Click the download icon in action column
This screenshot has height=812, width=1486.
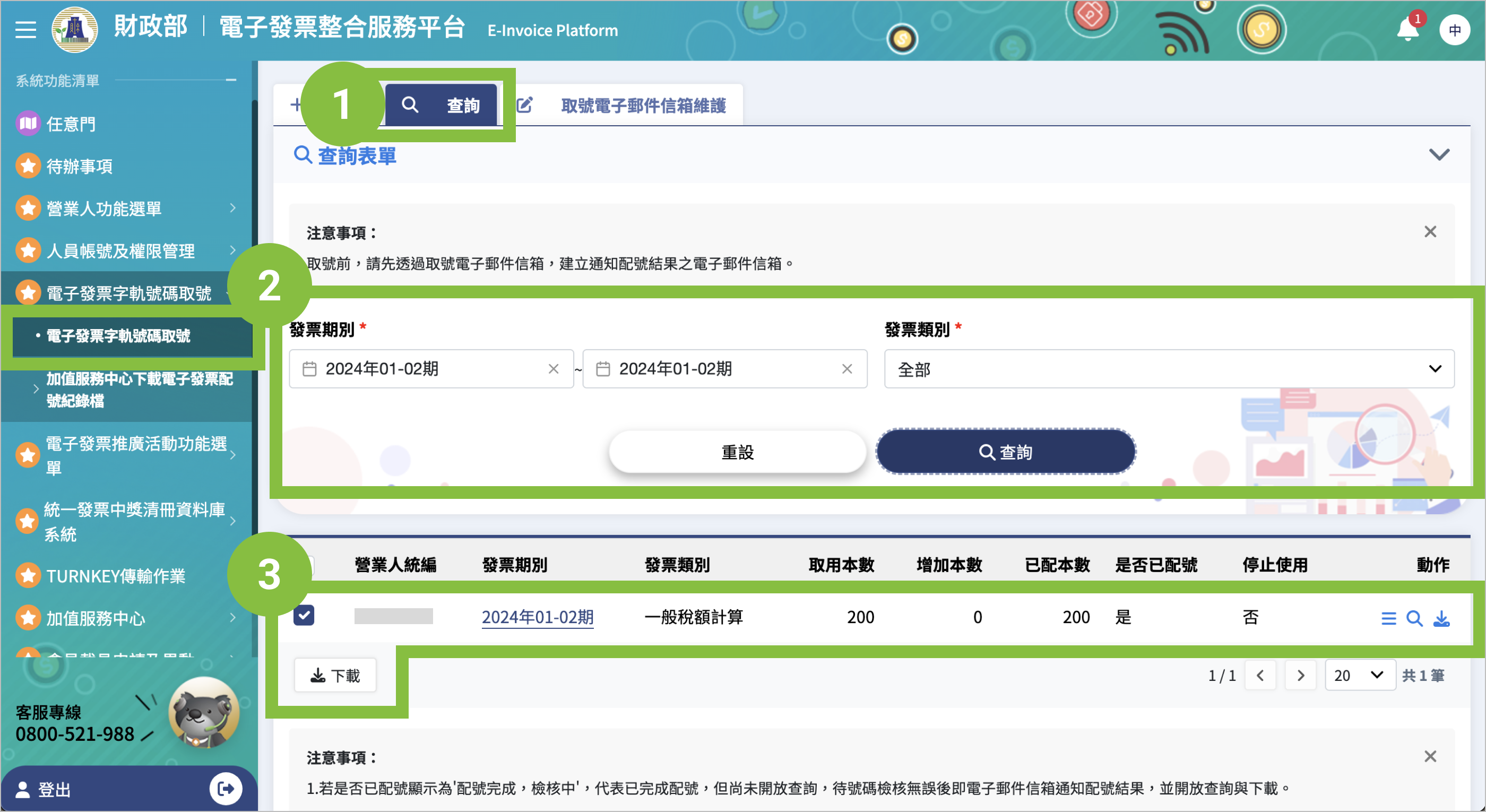coord(1441,618)
